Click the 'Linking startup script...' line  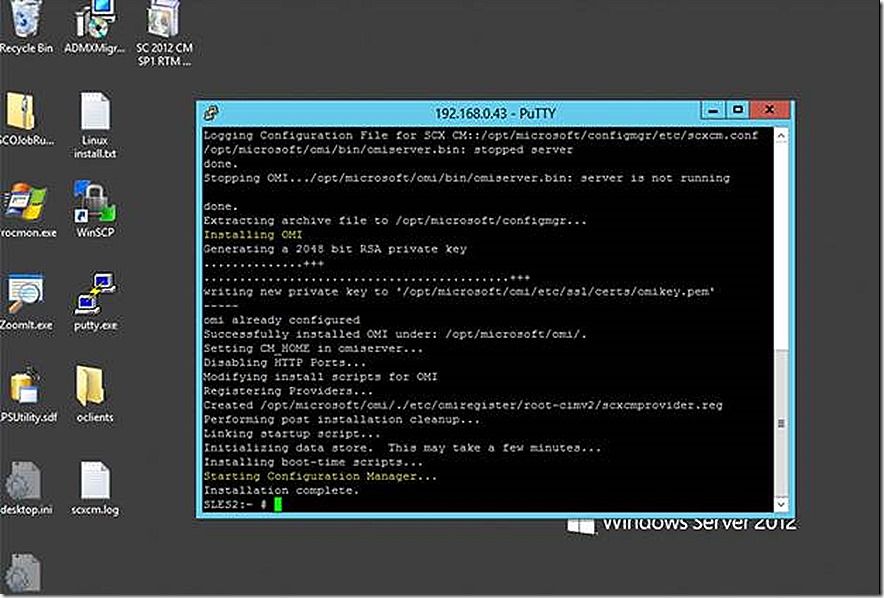(x=291, y=433)
